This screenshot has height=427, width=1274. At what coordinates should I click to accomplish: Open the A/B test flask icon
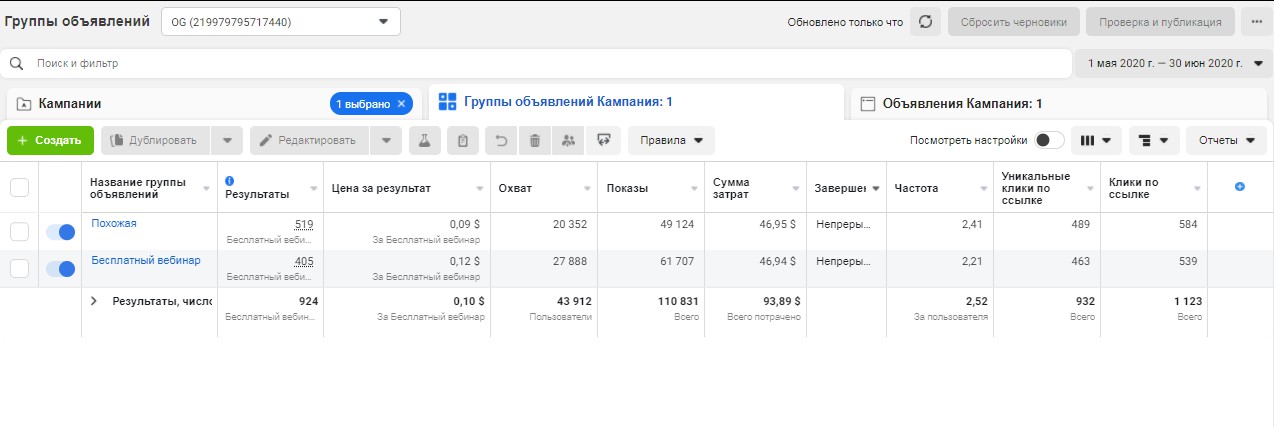424,140
